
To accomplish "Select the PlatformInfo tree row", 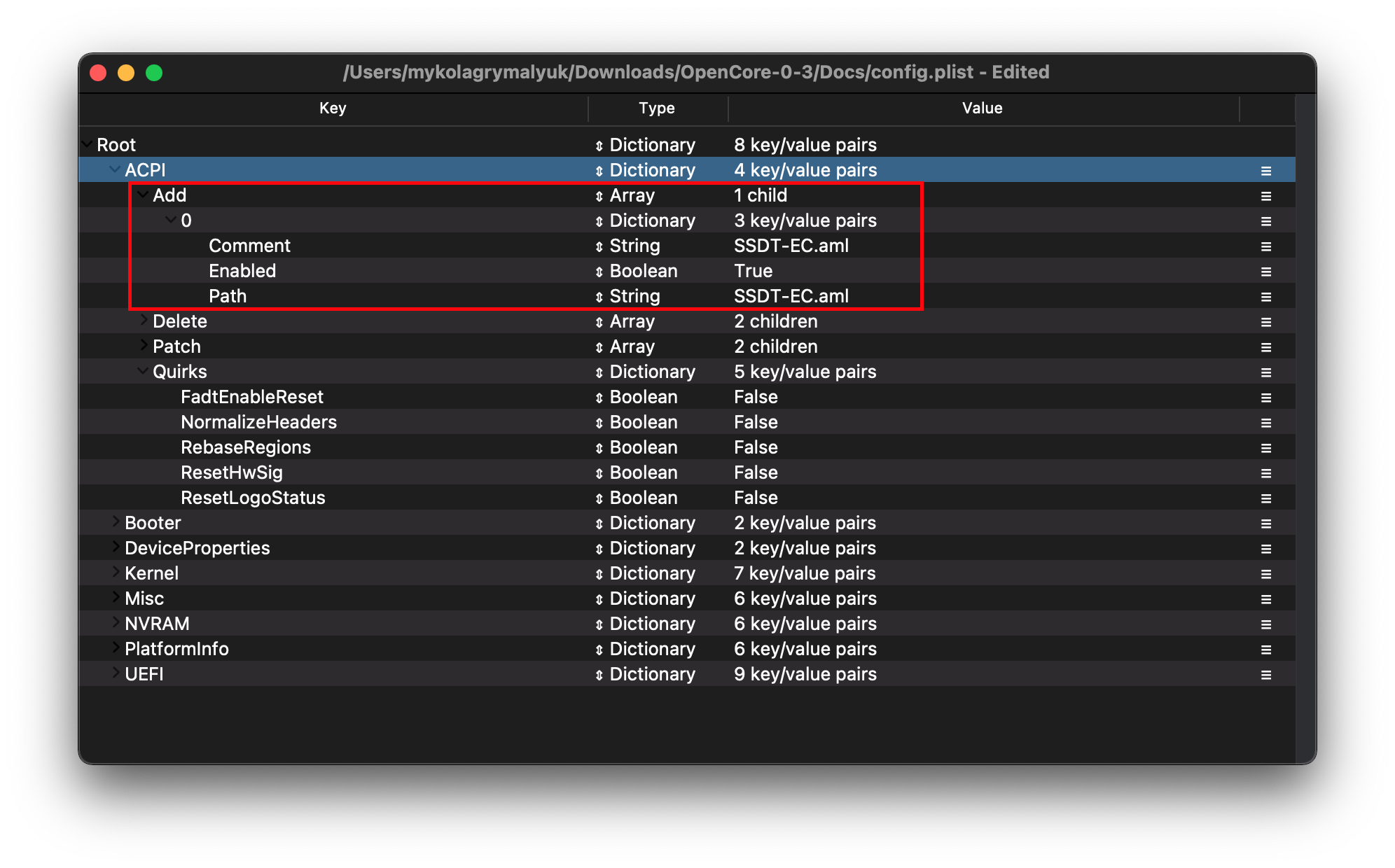I will (x=176, y=649).
